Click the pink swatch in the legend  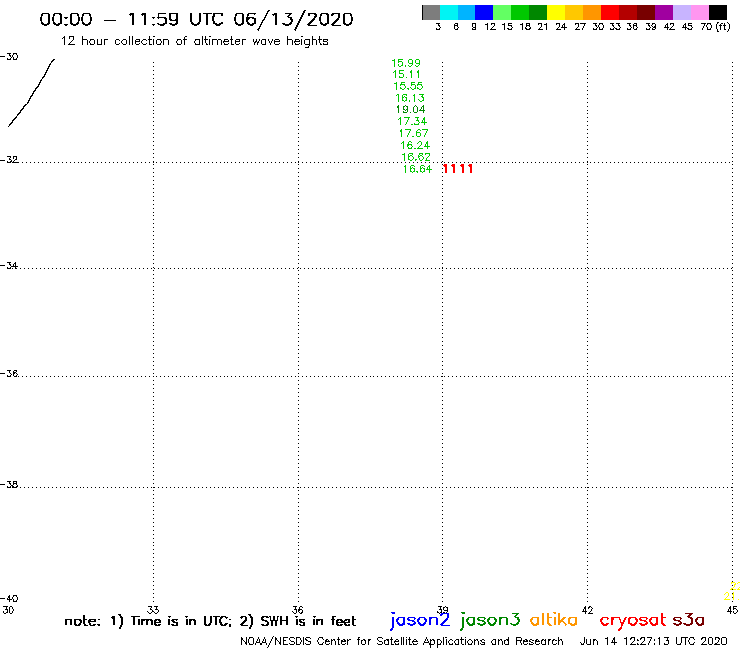[699, 13]
